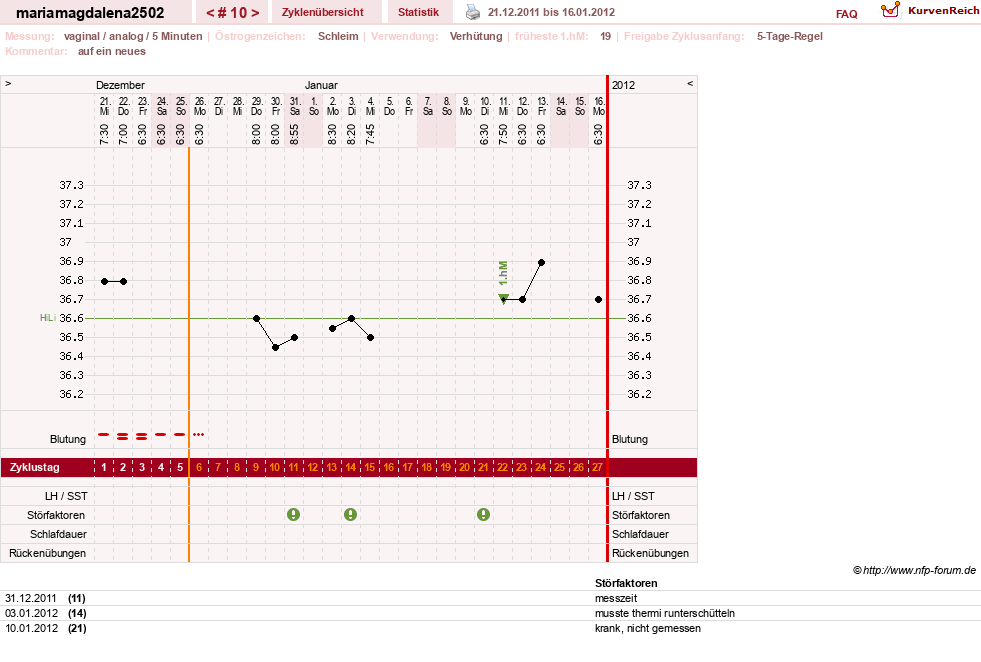Click the left LH / SST row label

pyautogui.click(x=66, y=496)
